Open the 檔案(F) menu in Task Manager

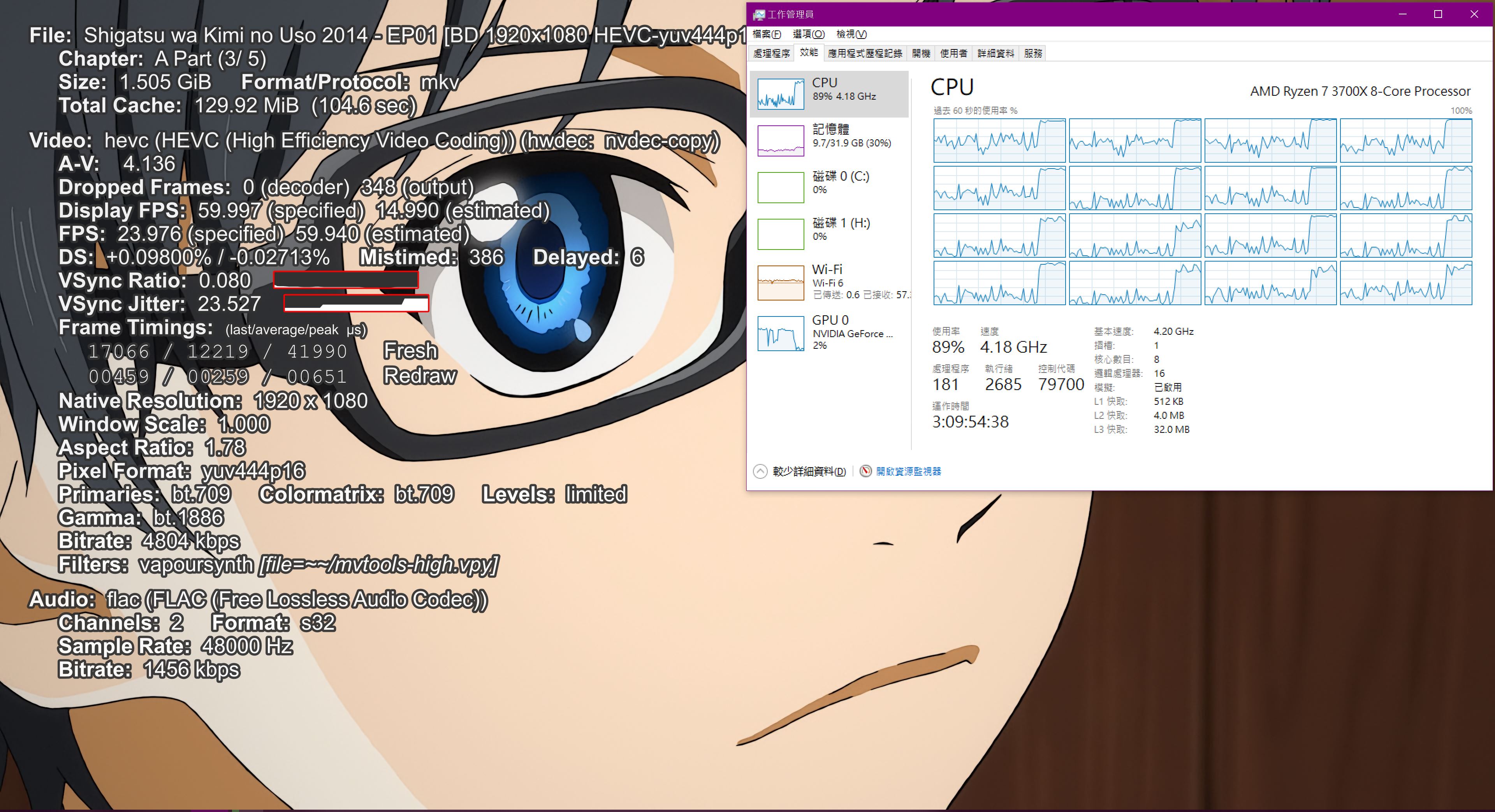[x=766, y=34]
